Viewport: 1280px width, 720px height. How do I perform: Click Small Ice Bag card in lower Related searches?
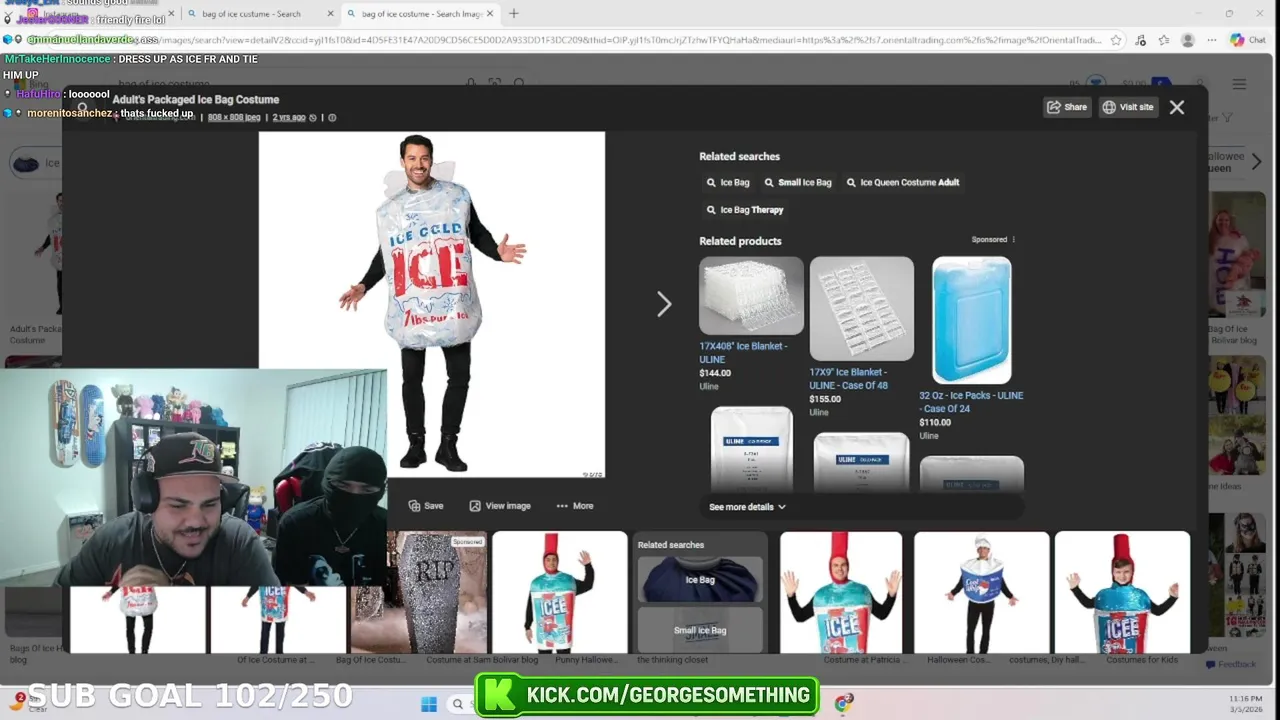click(700, 630)
